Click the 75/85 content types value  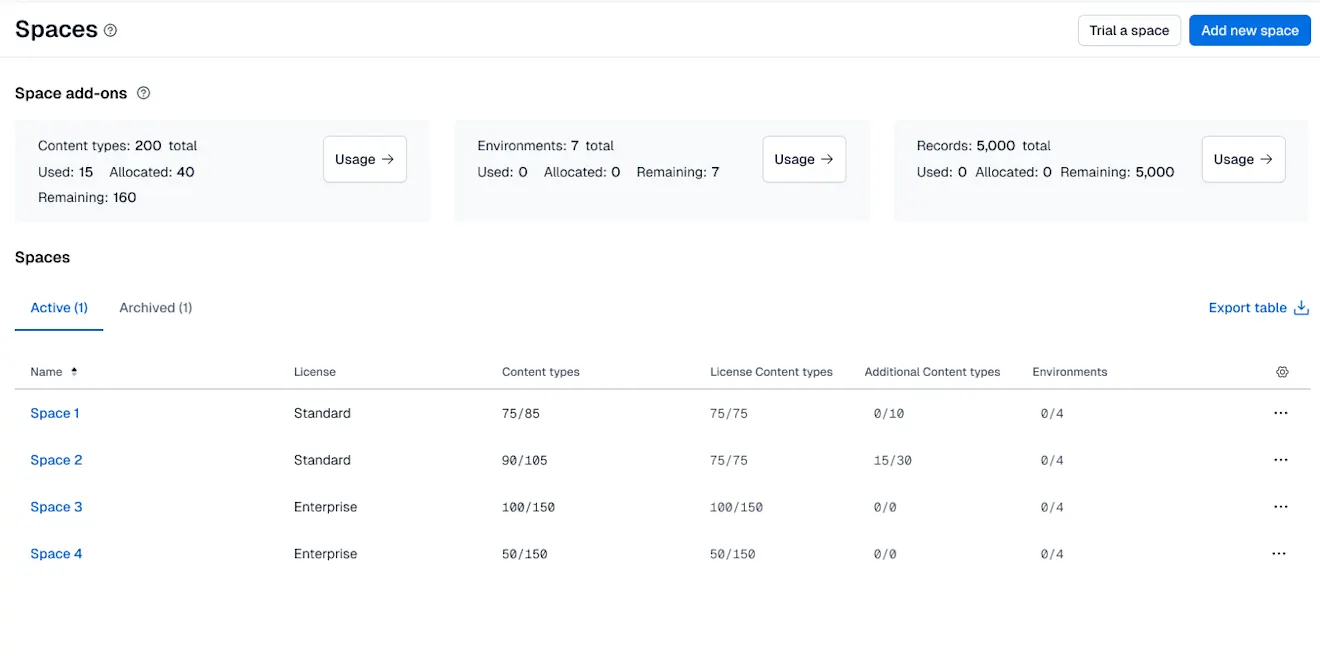(x=521, y=413)
